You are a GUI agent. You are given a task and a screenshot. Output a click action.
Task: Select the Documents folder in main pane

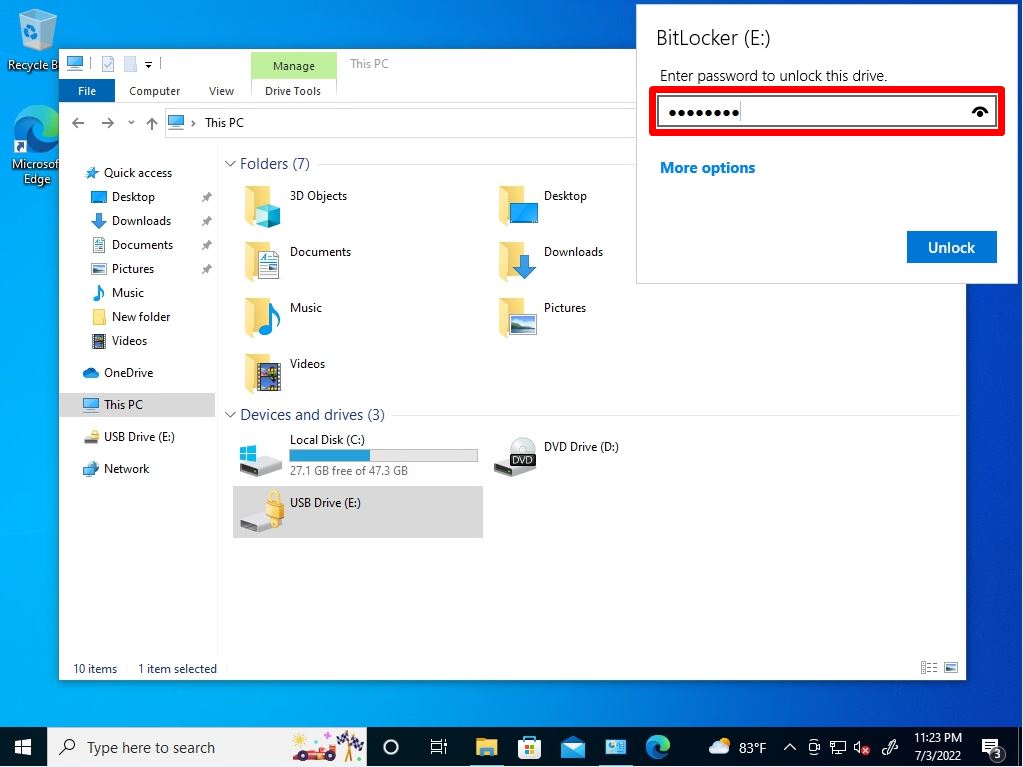tap(299, 261)
